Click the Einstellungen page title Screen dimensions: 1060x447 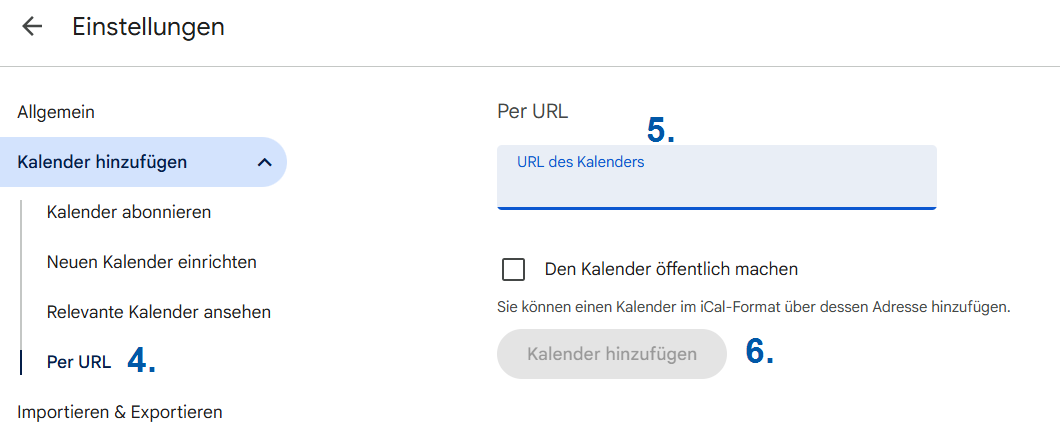(148, 27)
